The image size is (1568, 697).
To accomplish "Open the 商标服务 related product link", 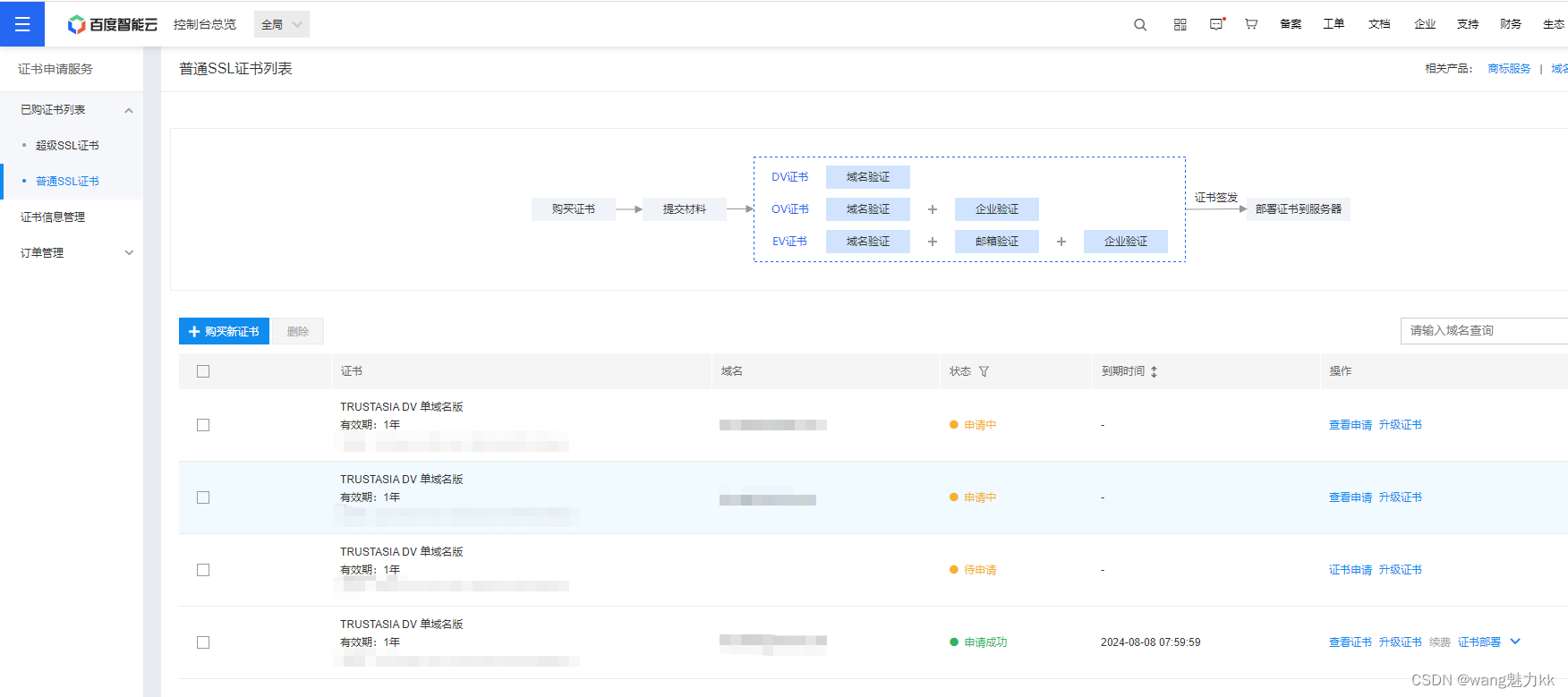I will pos(1509,69).
